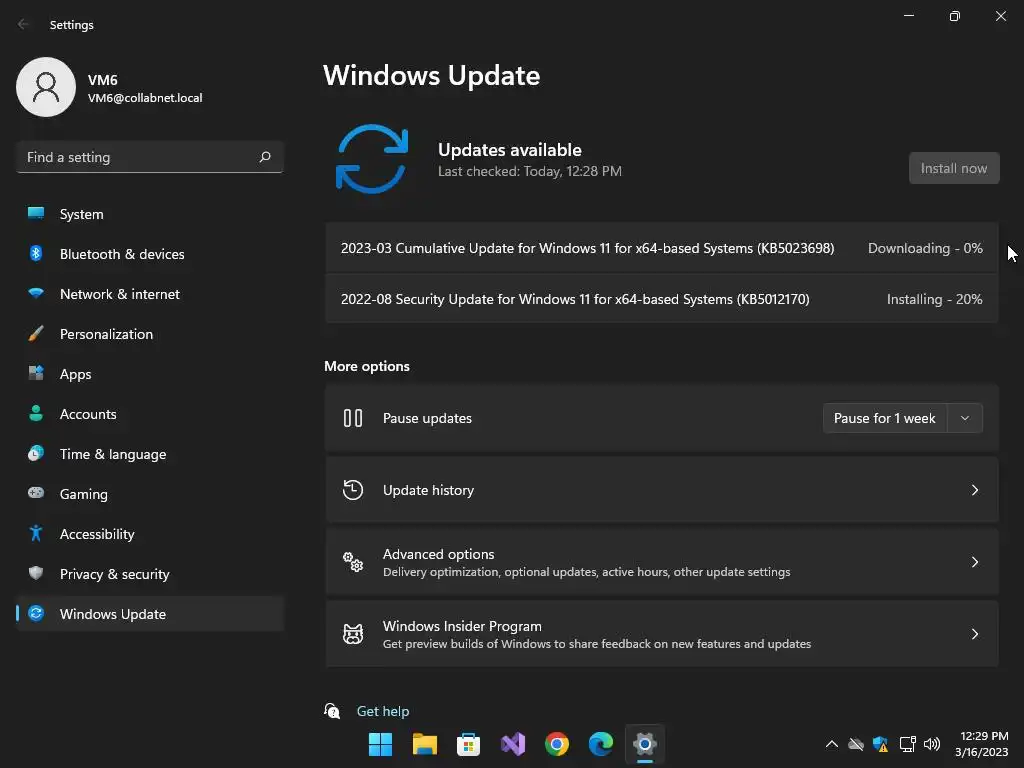This screenshot has height=768, width=1024.
Task: Click the Installing - 20% status
Action: [934, 298]
